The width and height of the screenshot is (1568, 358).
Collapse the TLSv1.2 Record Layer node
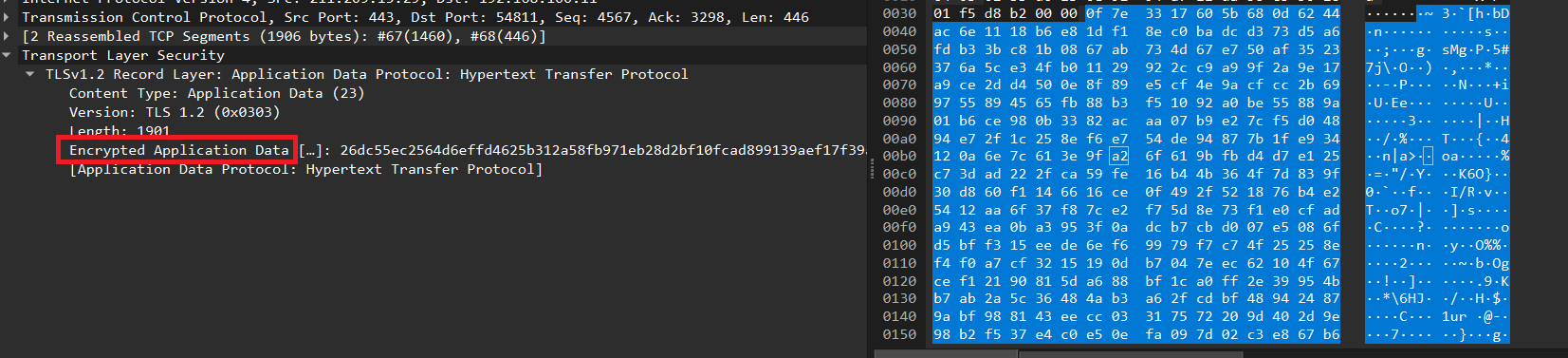pyautogui.click(x=30, y=74)
